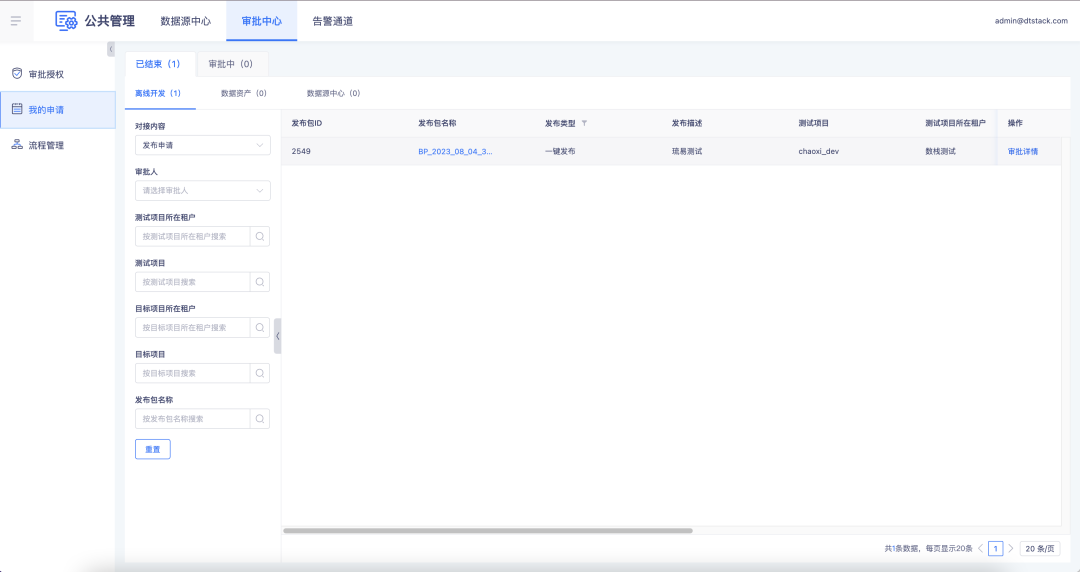The height and width of the screenshot is (572, 1080).
Task: Collapse the filter panel using side handle
Action: pos(277,336)
